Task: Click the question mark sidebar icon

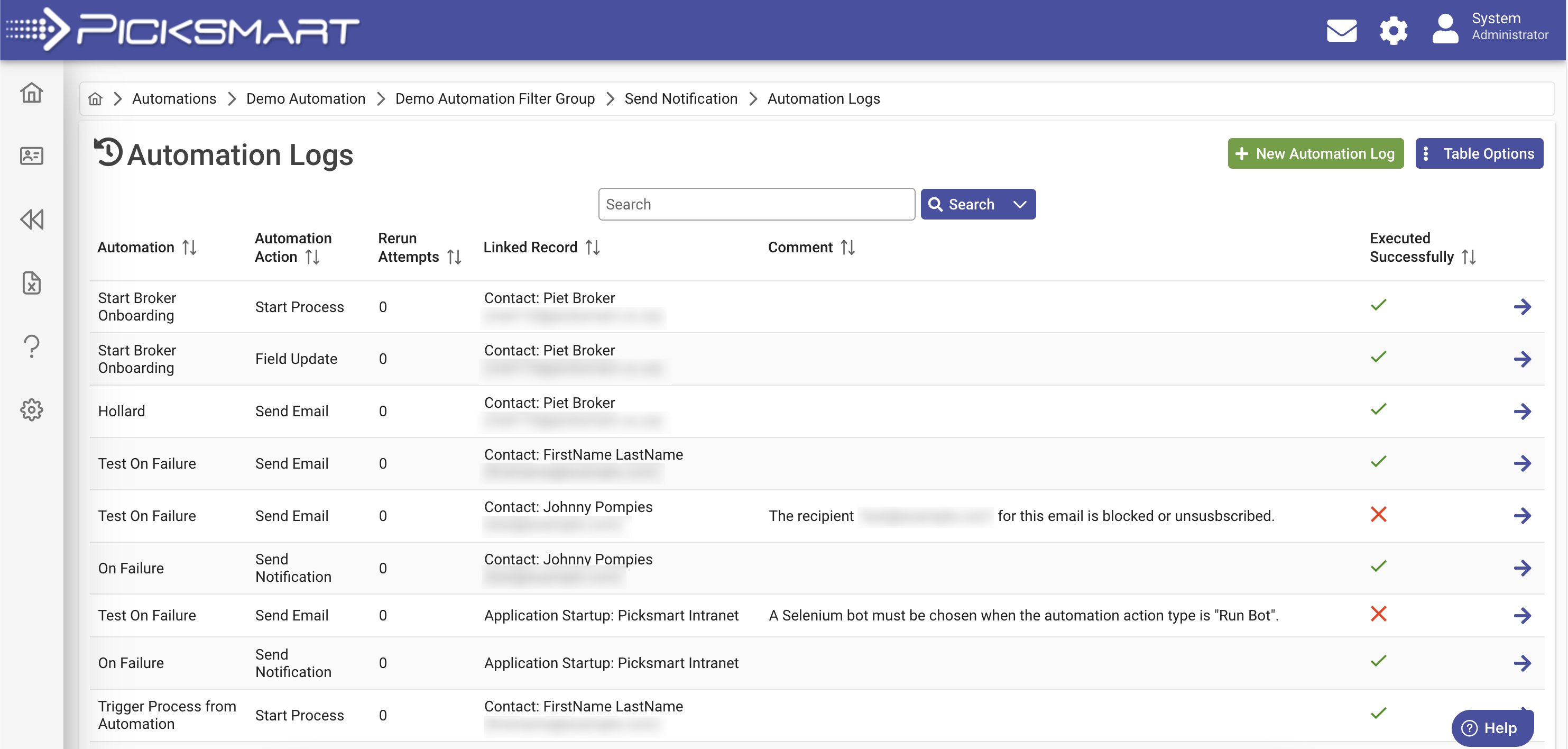Action: [x=32, y=346]
